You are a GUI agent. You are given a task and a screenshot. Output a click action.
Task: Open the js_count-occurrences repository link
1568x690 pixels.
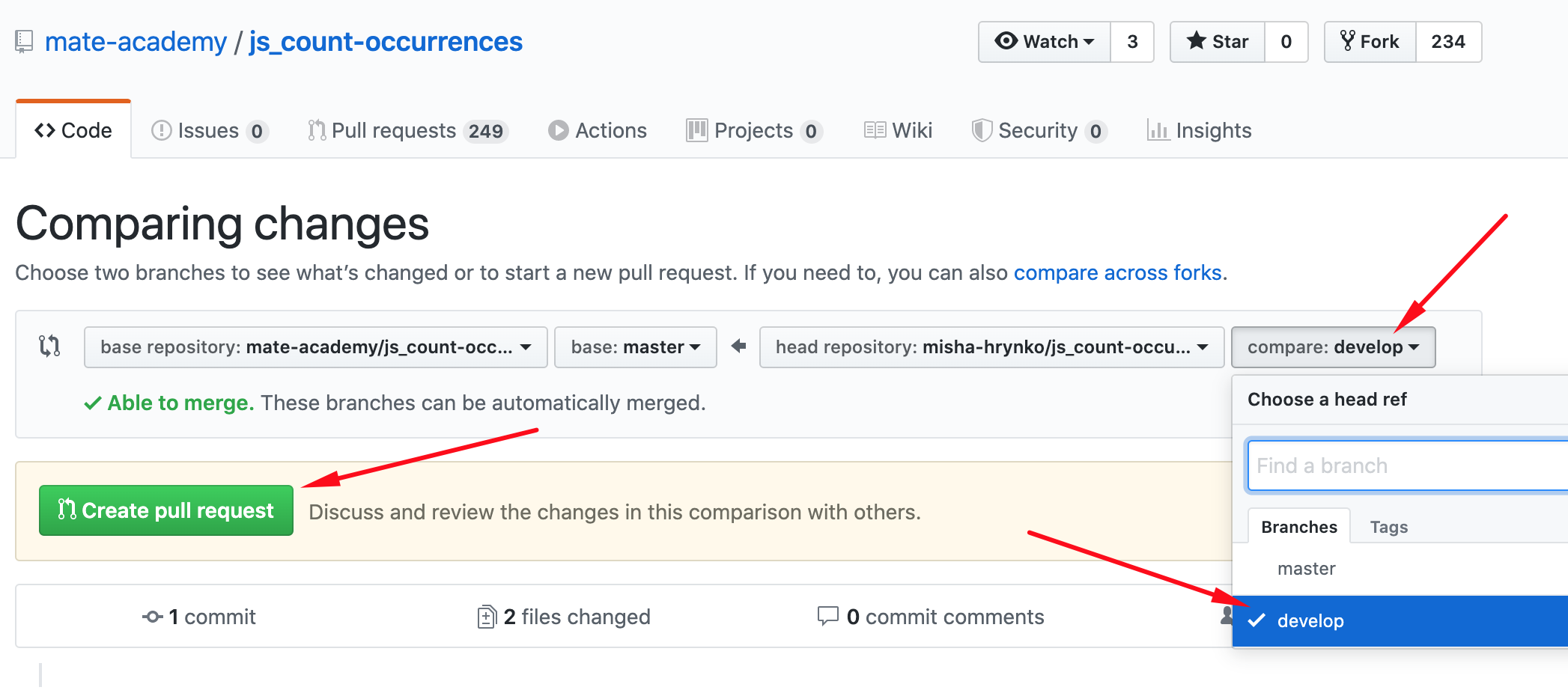pyautogui.click(x=386, y=42)
